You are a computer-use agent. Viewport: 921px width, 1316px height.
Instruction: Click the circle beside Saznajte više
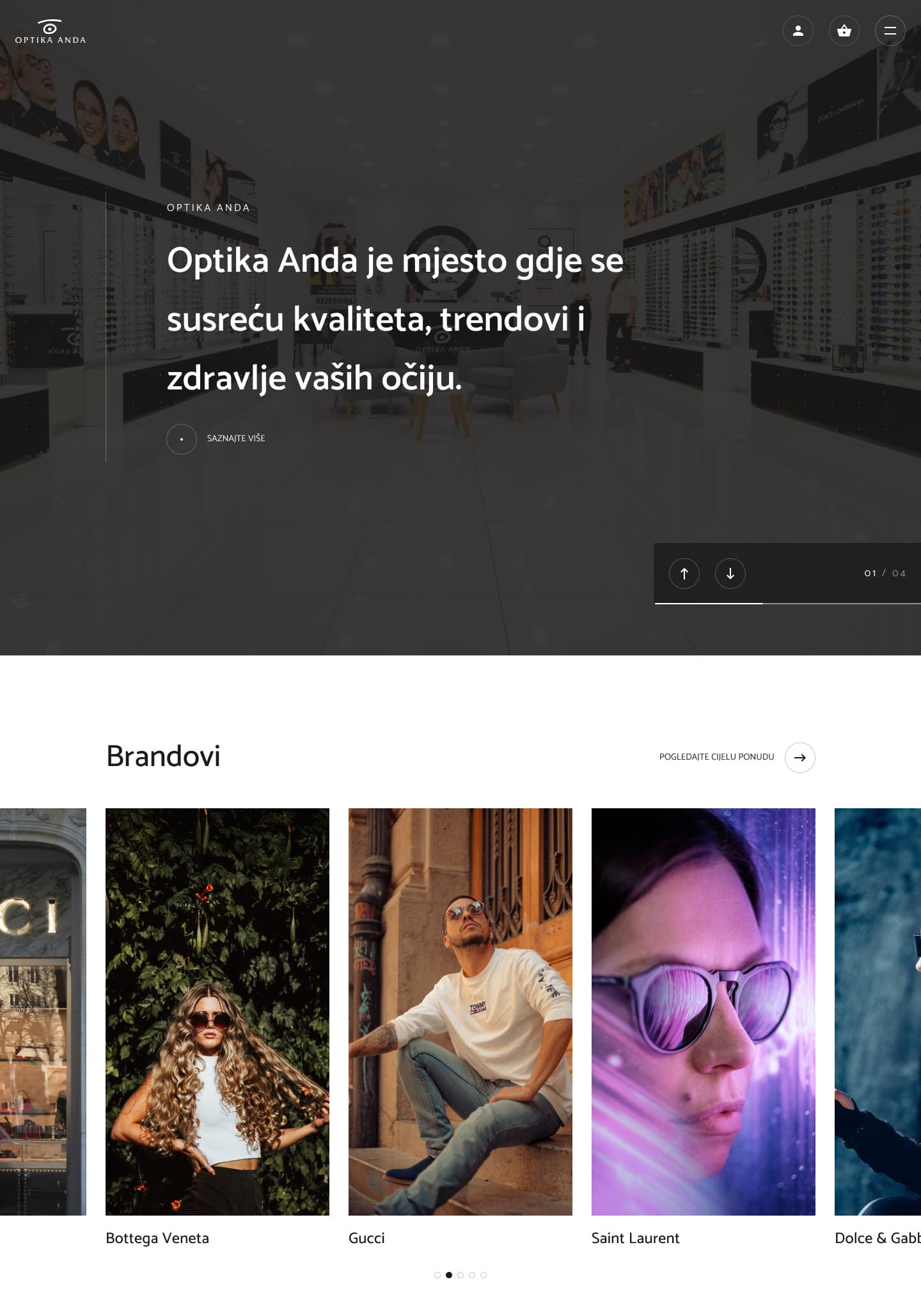pyautogui.click(x=182, y=439)
